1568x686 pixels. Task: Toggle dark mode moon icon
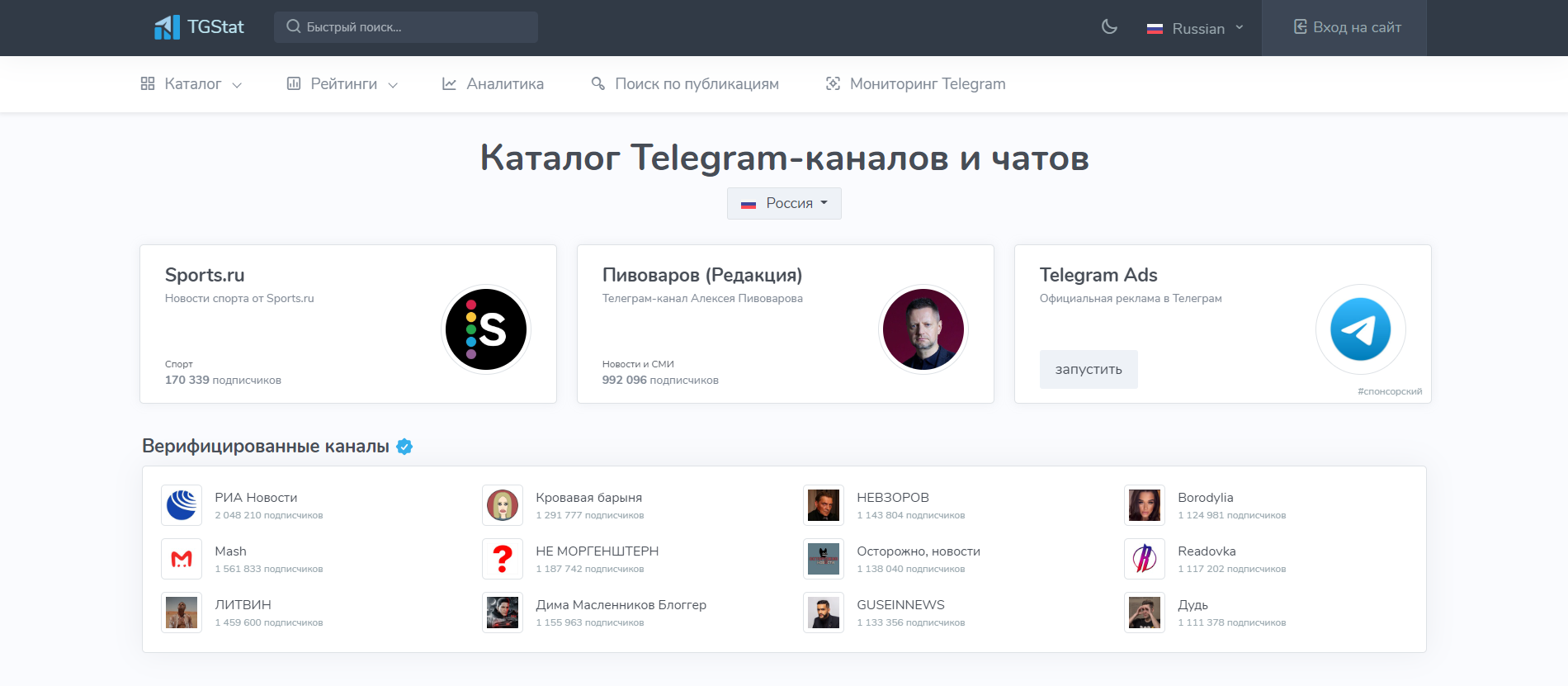click(x=1109, y=27)
